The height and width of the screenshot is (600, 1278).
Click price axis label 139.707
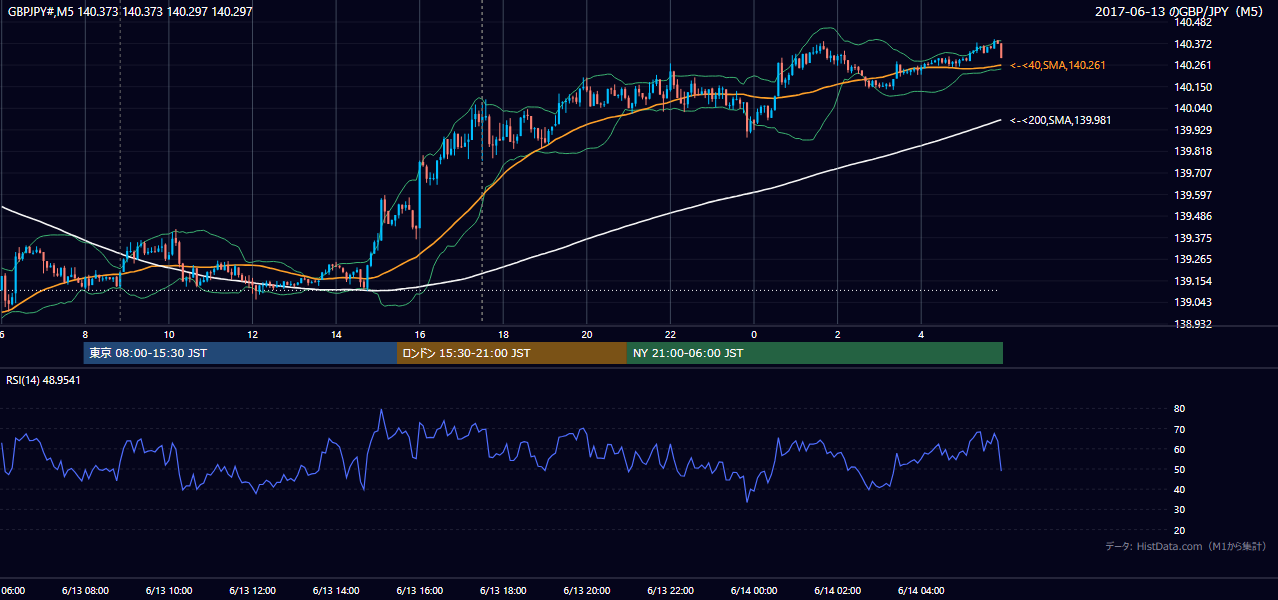(1195, 173)
